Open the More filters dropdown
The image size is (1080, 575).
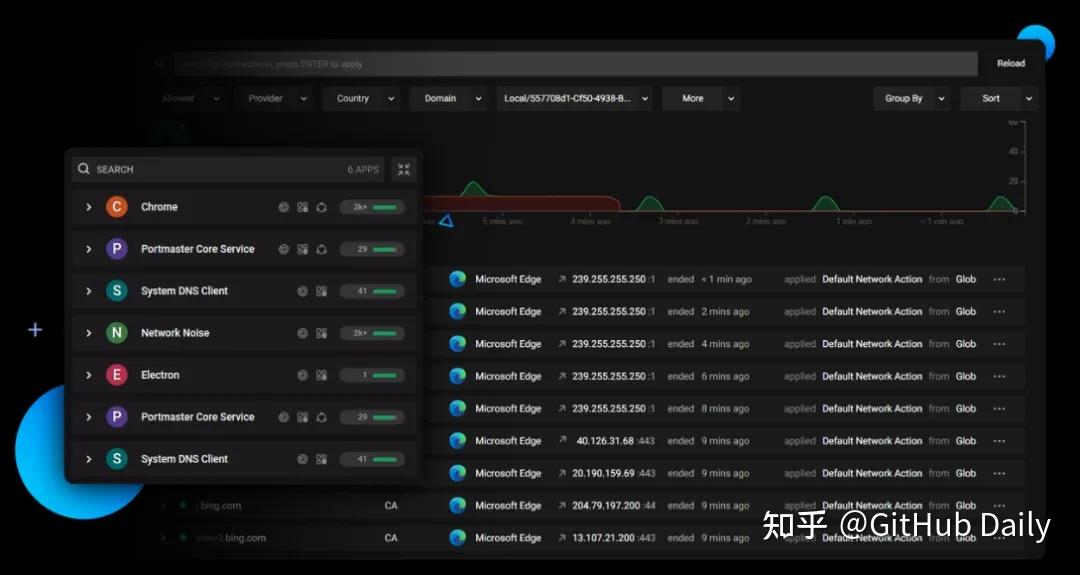700,98
